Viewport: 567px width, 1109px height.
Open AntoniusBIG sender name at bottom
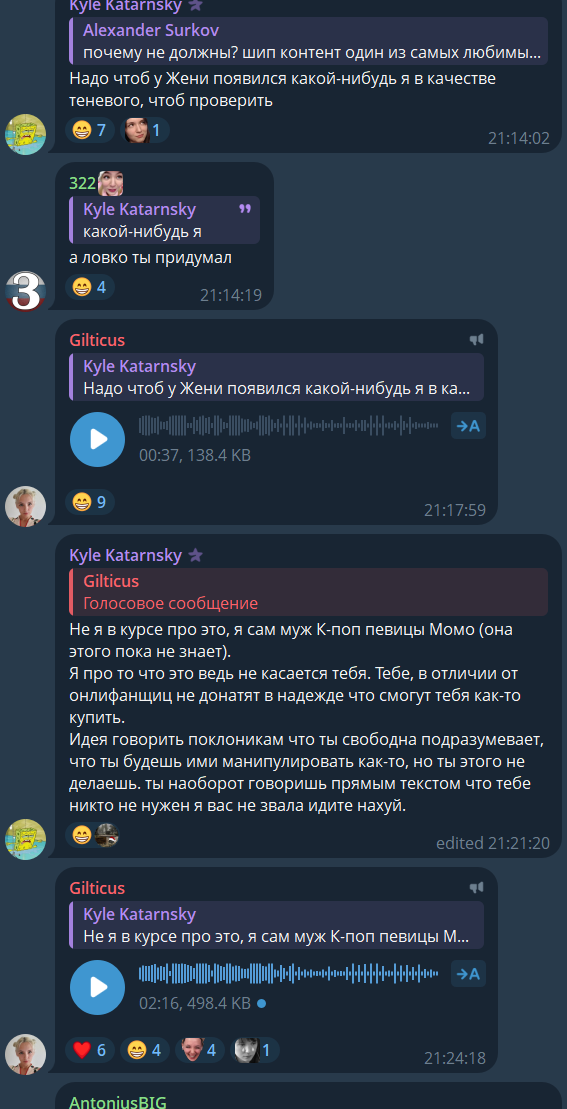(x=117, y=1102)
